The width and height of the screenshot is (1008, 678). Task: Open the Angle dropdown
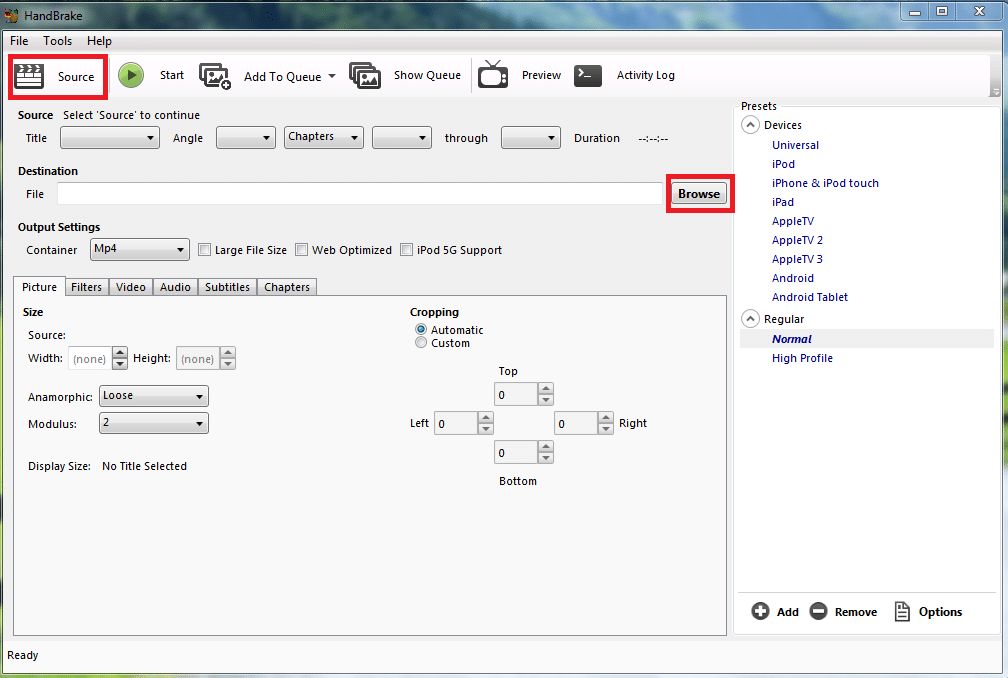(x=246, y=138)
